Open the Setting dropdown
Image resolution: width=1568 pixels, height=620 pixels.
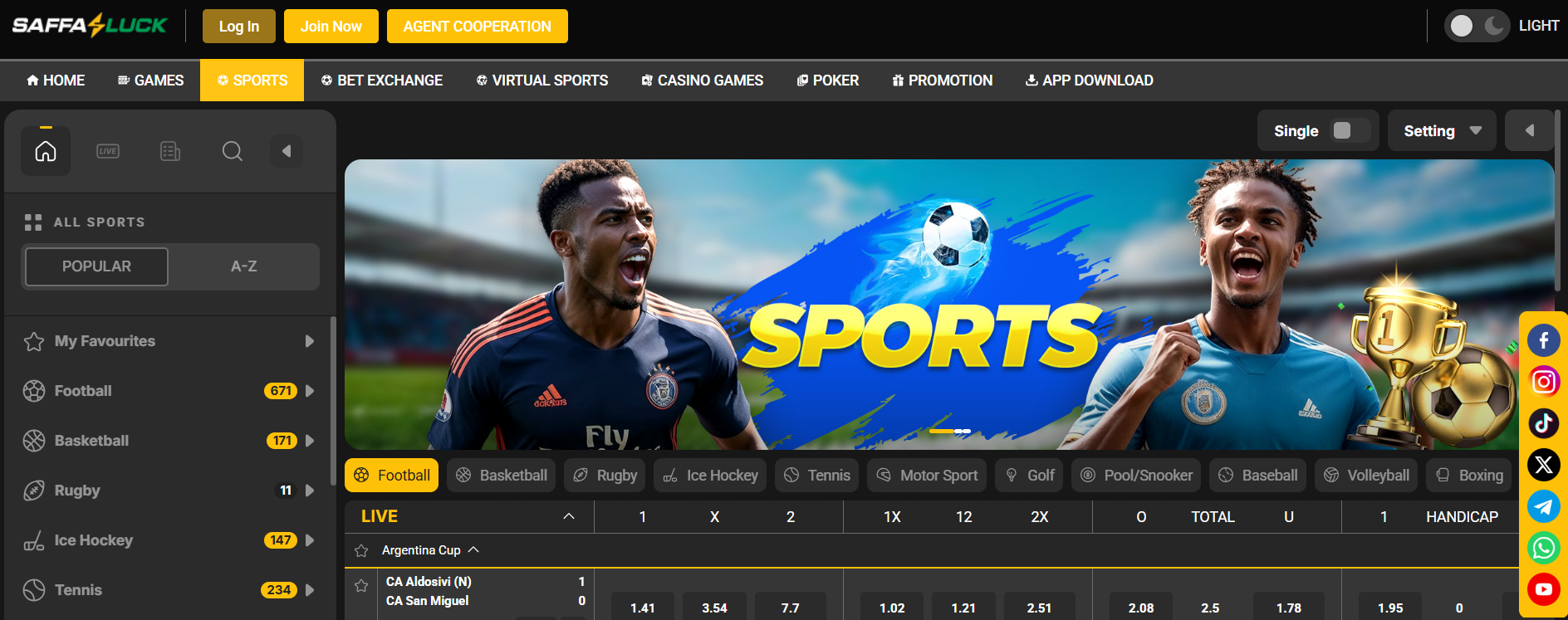[1442, 130]
